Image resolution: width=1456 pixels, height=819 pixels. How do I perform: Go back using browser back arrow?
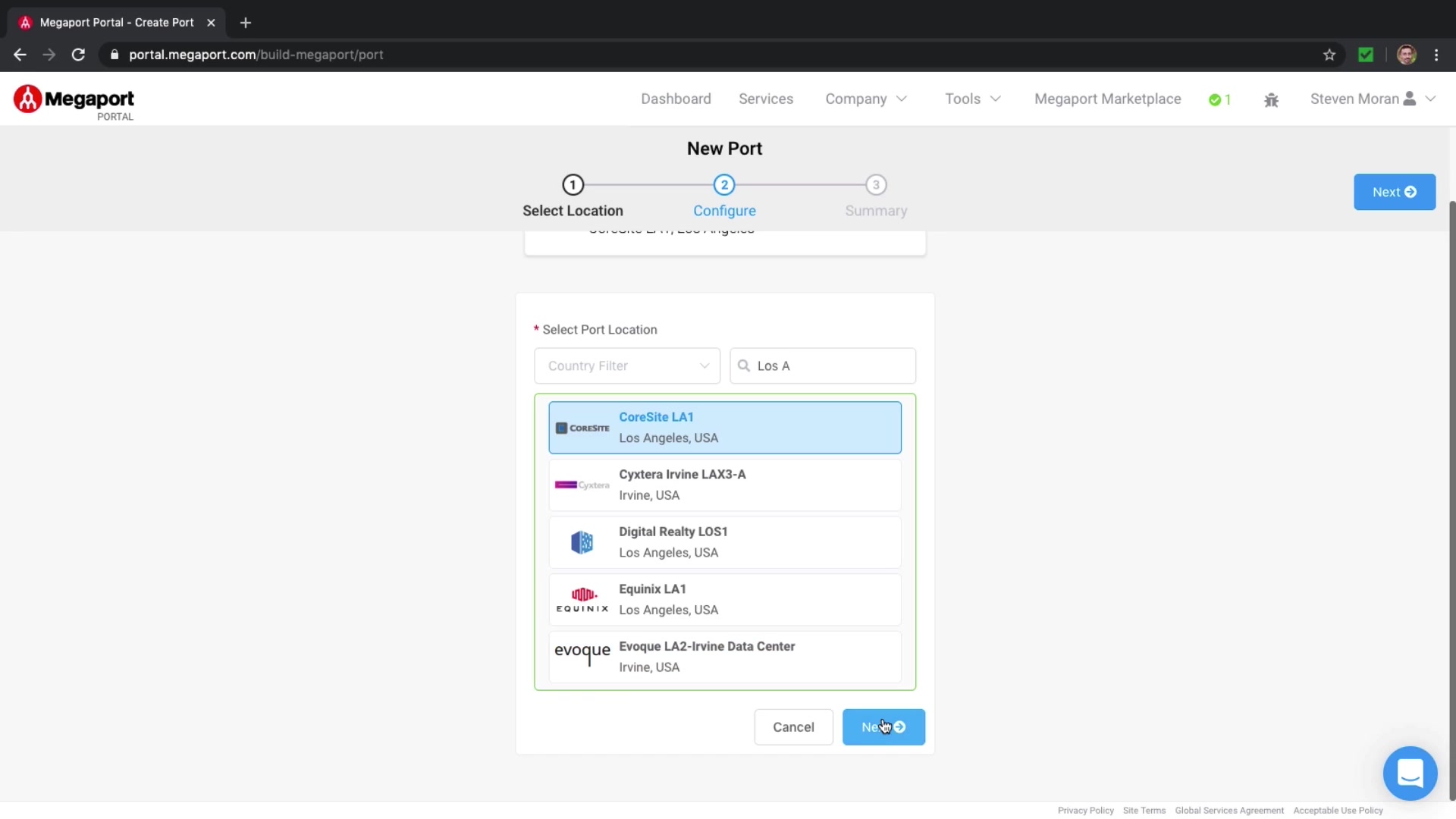click(20, 55)
